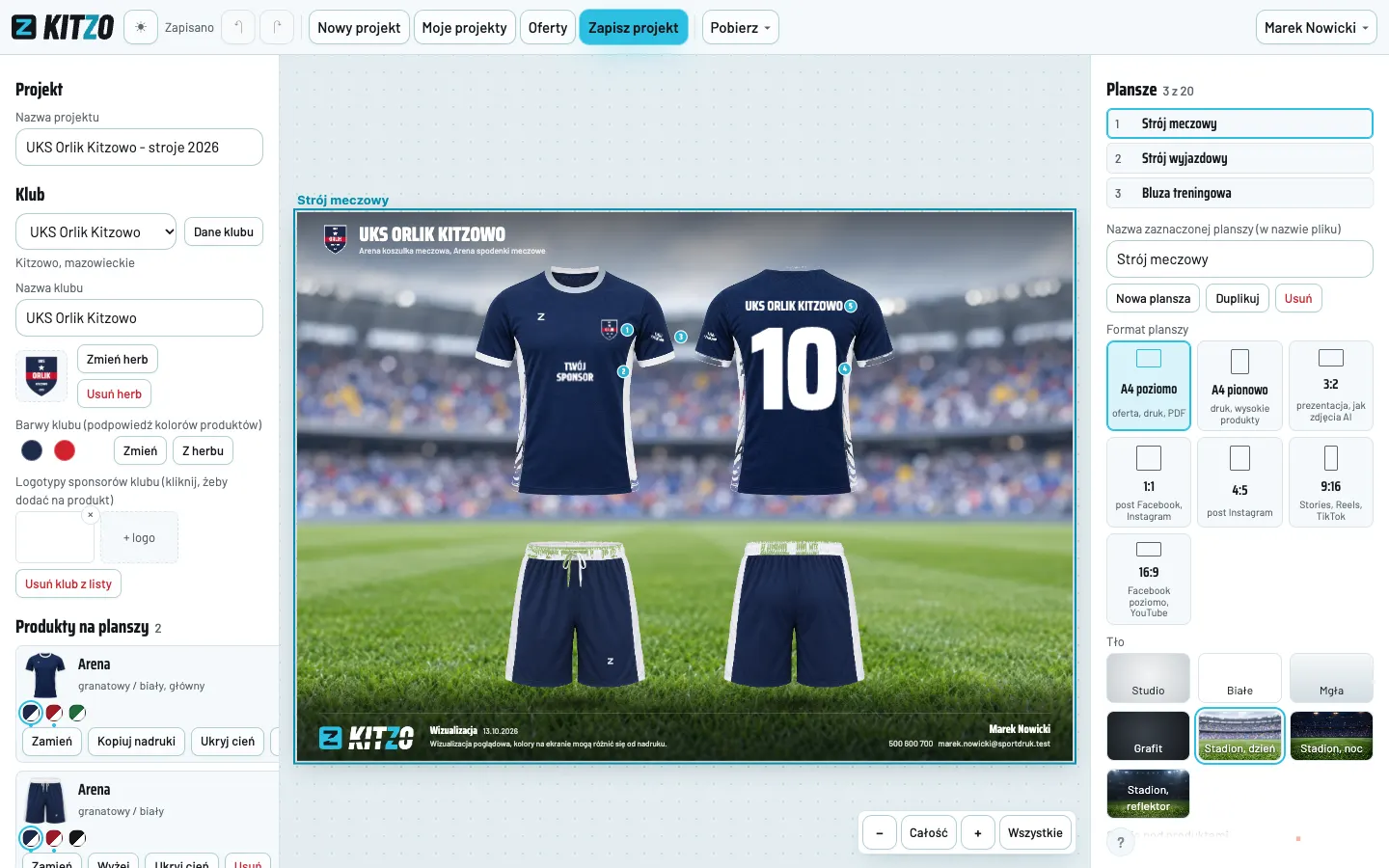Viewport: 1389px width, 868px height.
Task: Select print marker 4 next to number 10
Action: pos(845,368)
